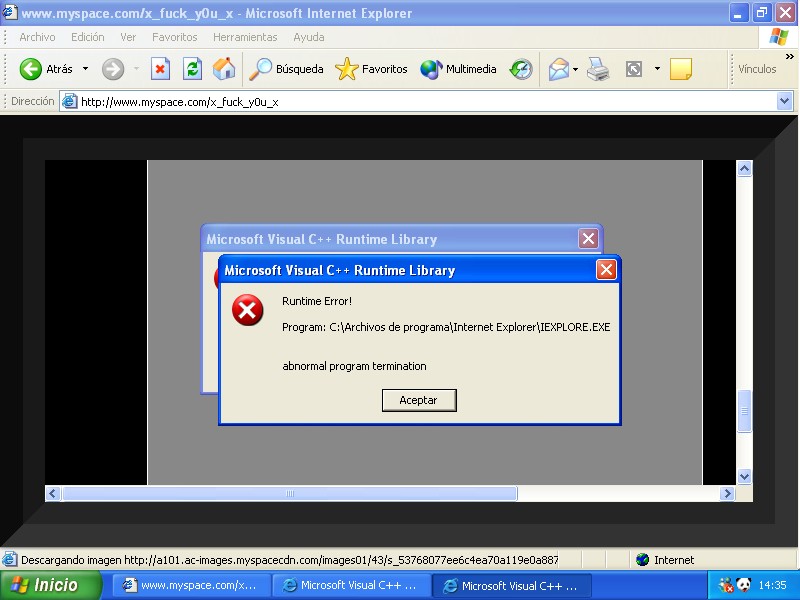
Task: Click the page's vertical scrollbar down arrow
Action: coord(744,477)
